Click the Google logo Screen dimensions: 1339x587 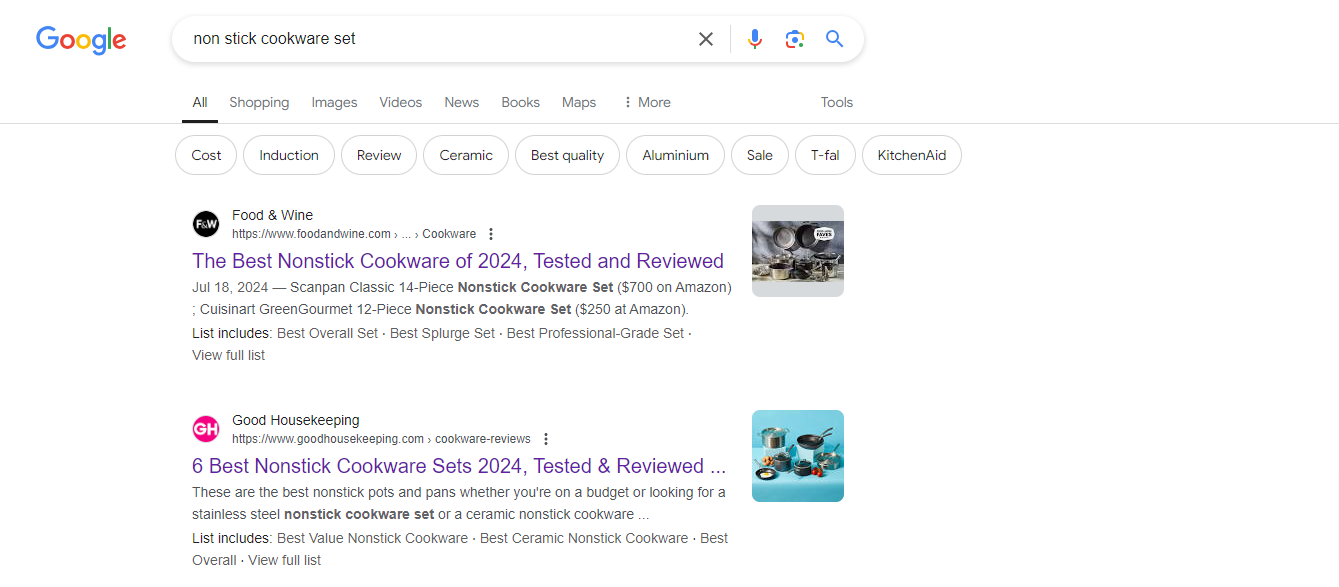[x=81, y=40]
